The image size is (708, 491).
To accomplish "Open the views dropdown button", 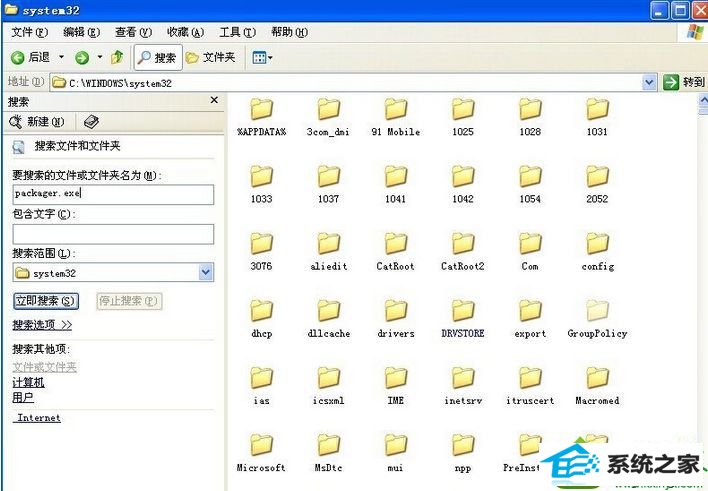I will click(262, 57).
